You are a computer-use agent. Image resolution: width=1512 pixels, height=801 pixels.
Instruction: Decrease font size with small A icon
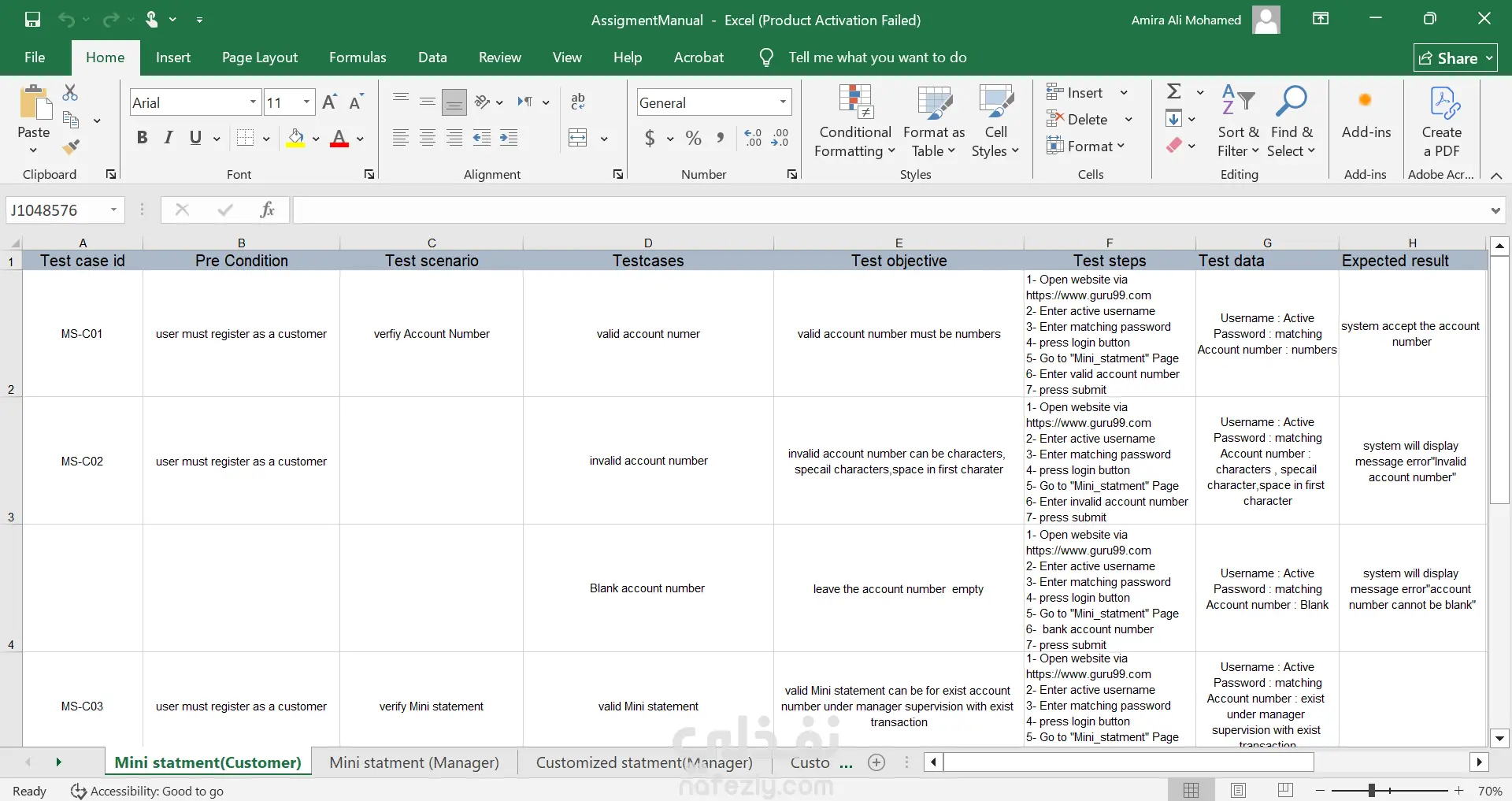[356, 102]
